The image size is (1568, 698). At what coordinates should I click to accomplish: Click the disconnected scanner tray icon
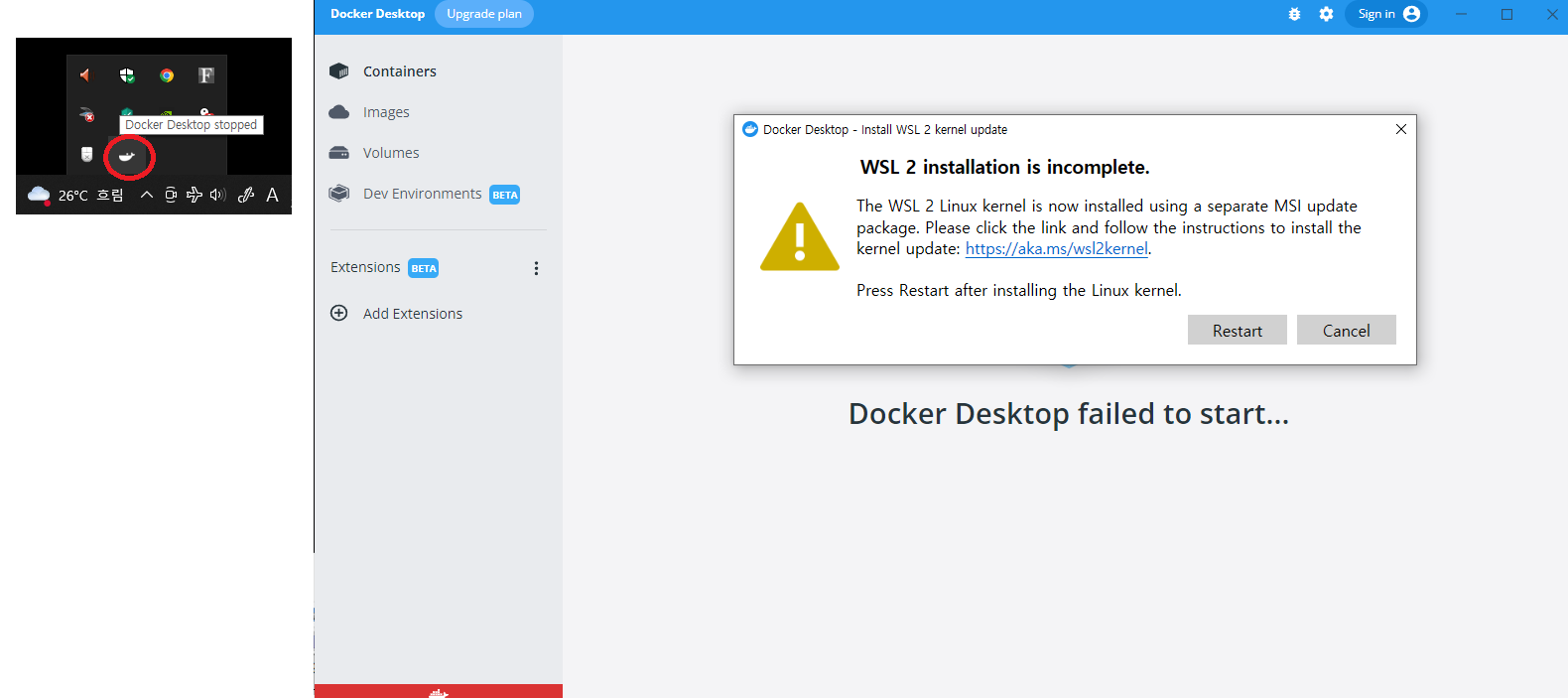pyautogui.click(x=86, y=115)
